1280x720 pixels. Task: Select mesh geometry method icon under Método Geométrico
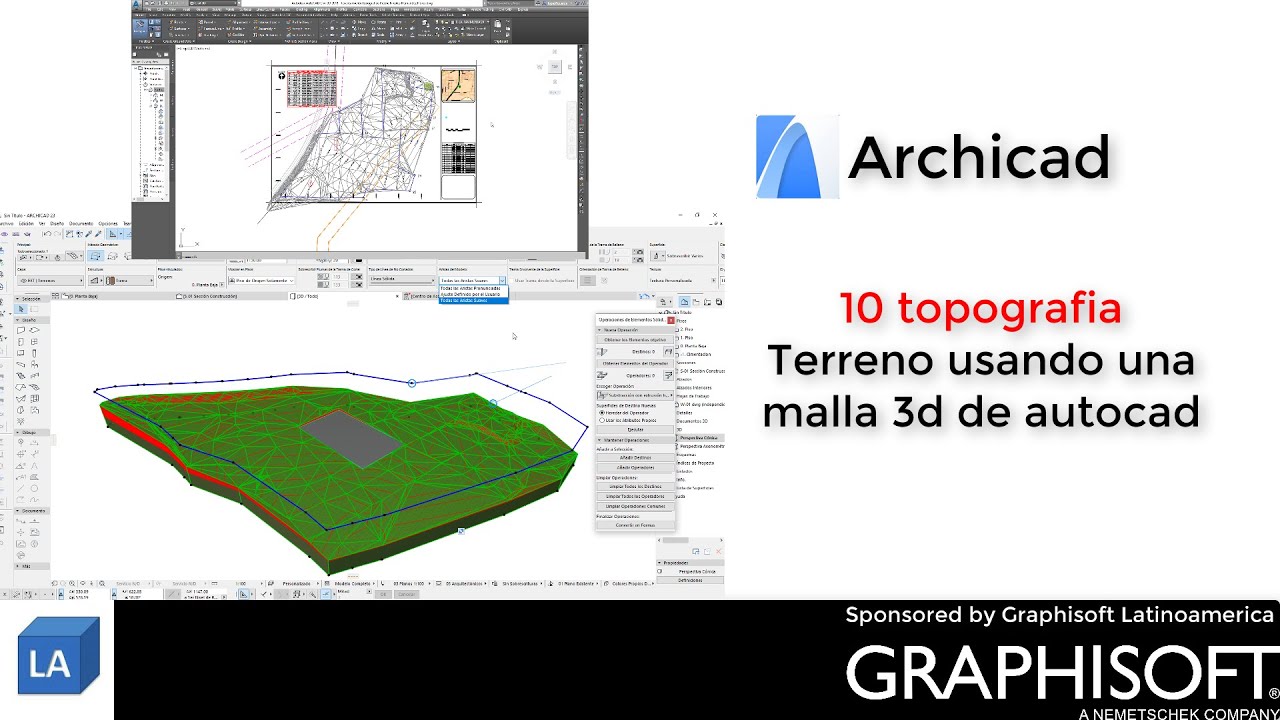(x=96, y=256)
